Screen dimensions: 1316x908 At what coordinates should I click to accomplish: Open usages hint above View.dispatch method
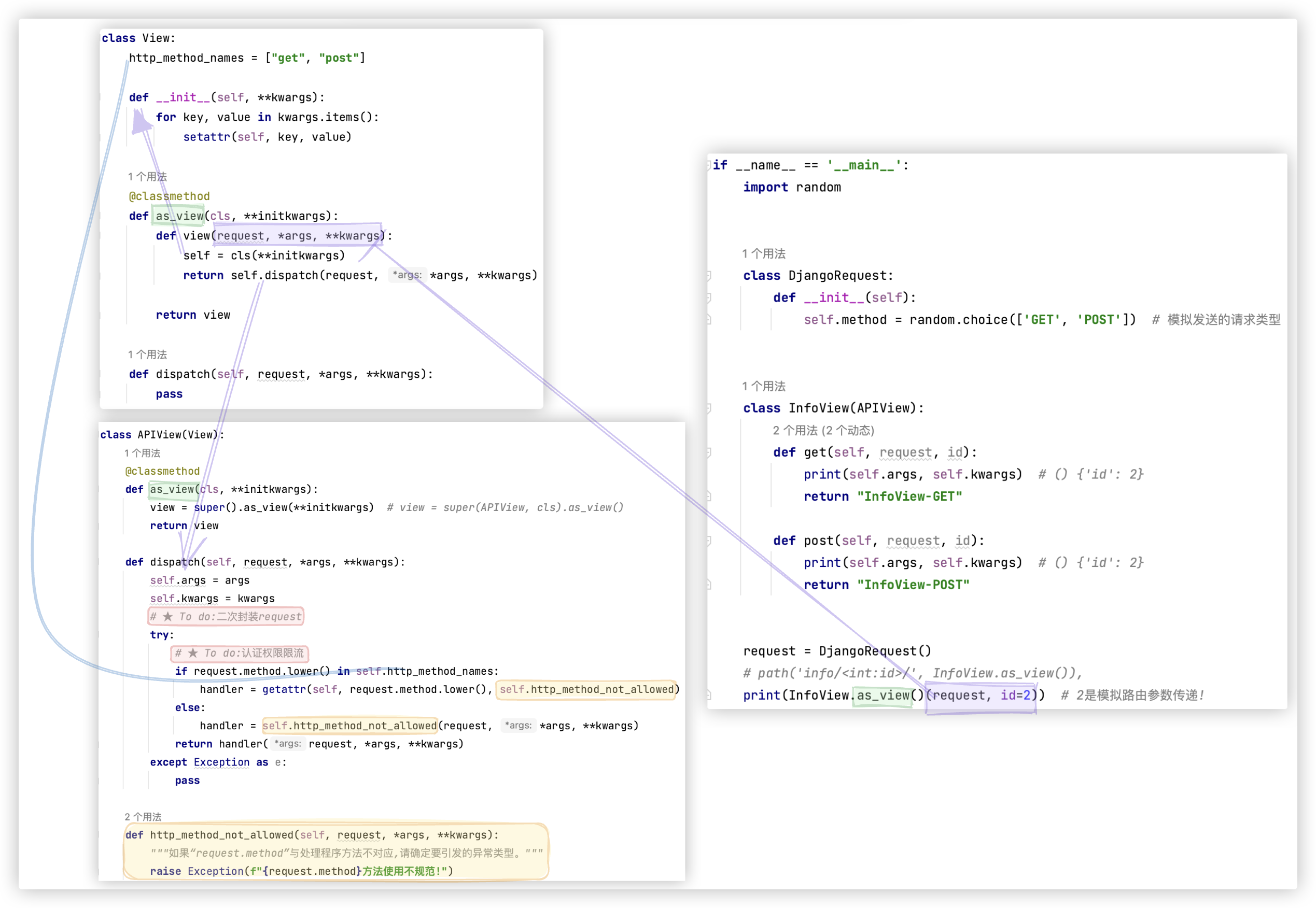[147, 355]
